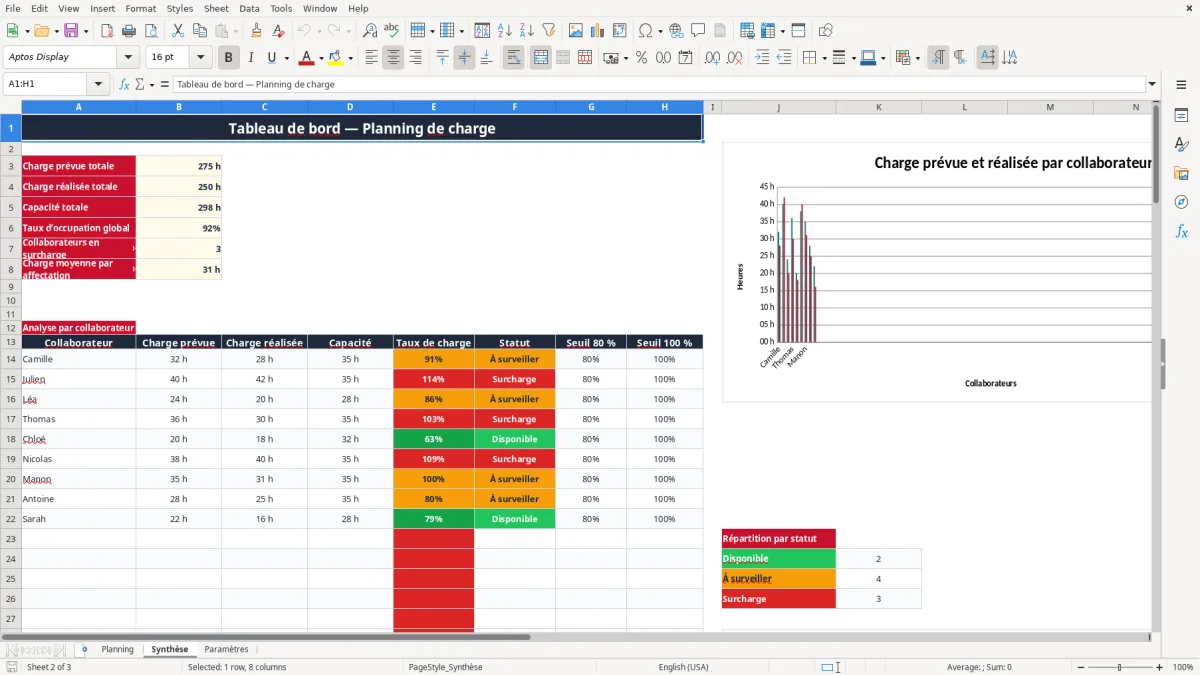
Task: Open the Data menu
Action: (x=249, y=8)
